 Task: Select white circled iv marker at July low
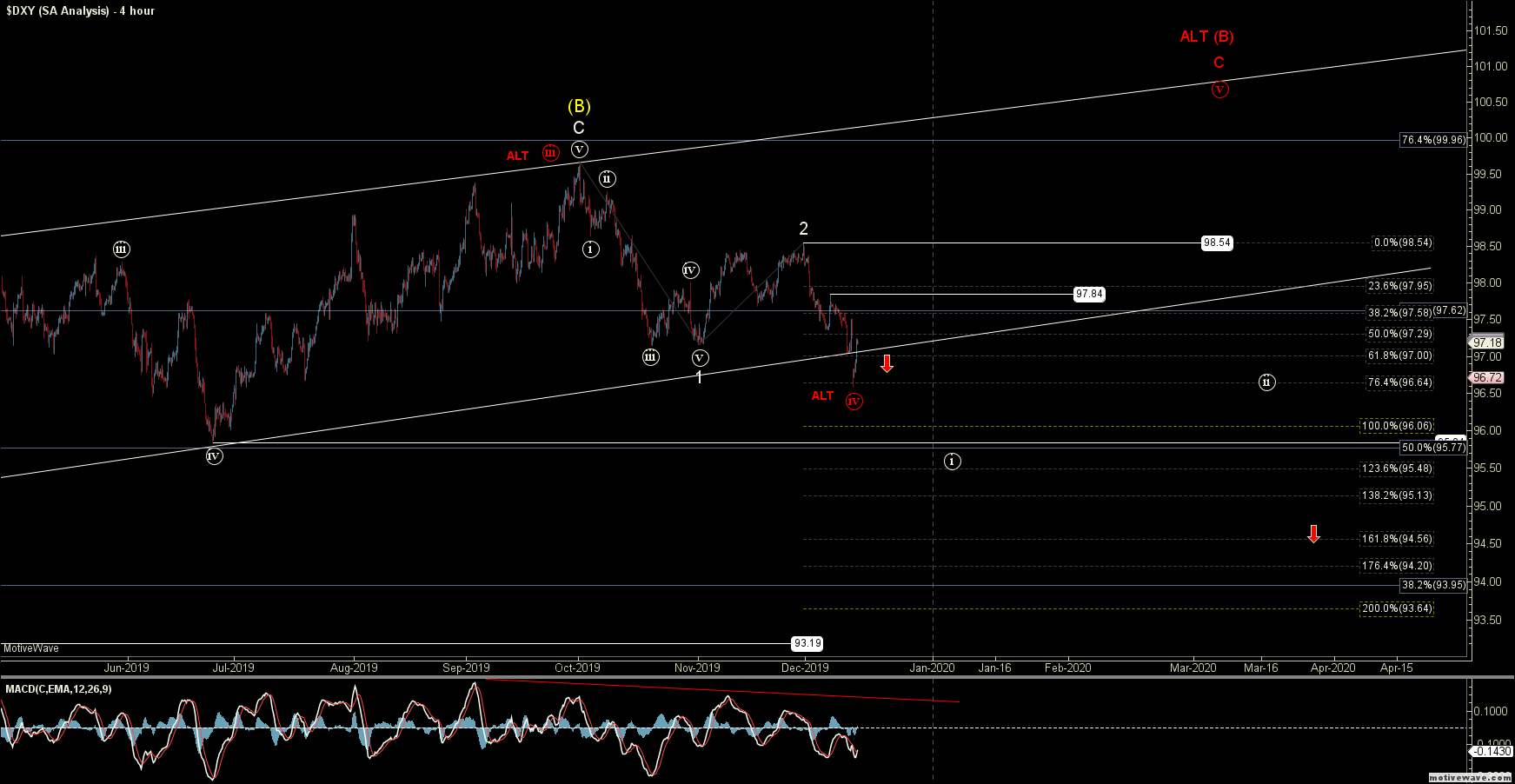point(215,456)
